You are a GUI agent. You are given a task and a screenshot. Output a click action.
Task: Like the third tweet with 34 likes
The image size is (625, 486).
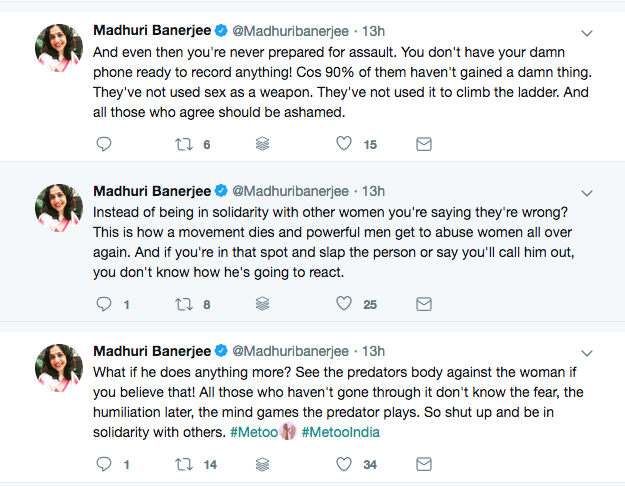pyautogui.click(x=344, y=464)
